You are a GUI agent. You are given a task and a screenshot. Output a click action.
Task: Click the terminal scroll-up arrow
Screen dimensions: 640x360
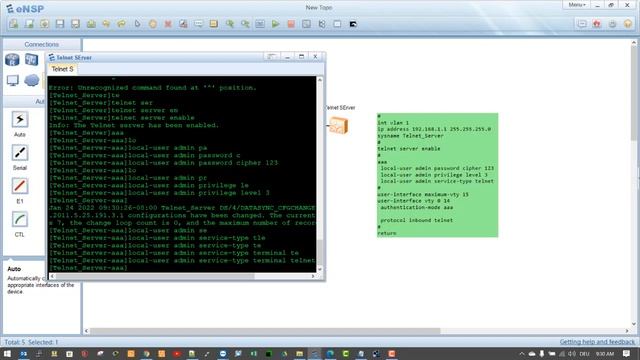(x=320, y=80)
